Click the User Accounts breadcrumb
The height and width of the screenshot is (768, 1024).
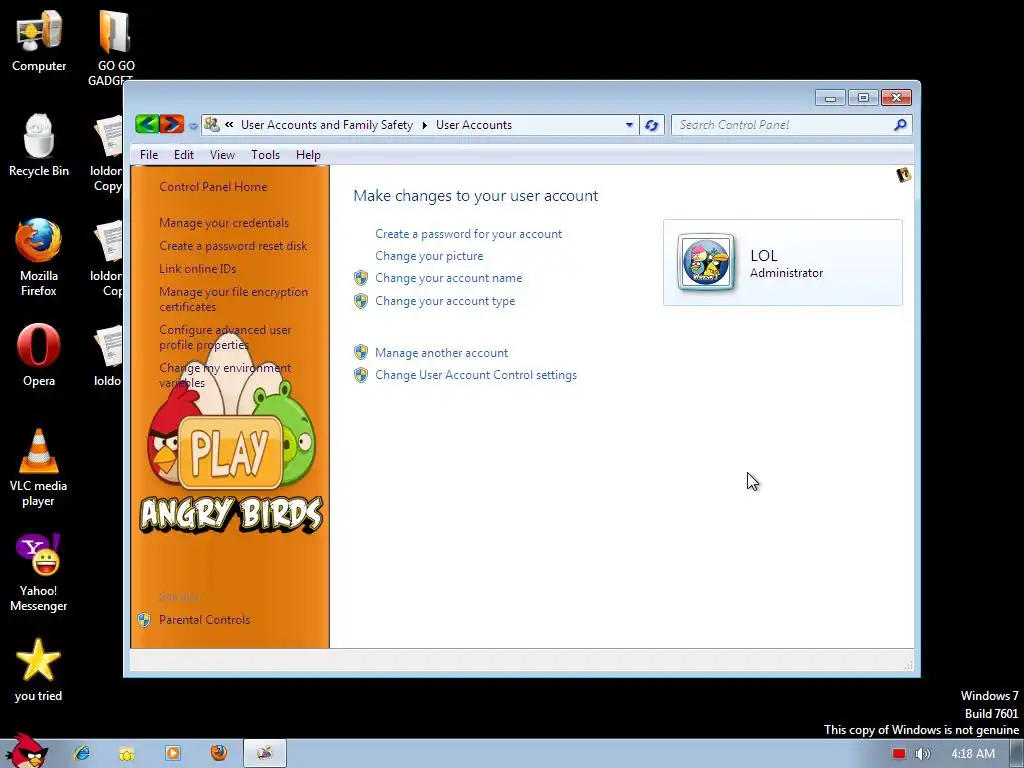pos(473,125)
